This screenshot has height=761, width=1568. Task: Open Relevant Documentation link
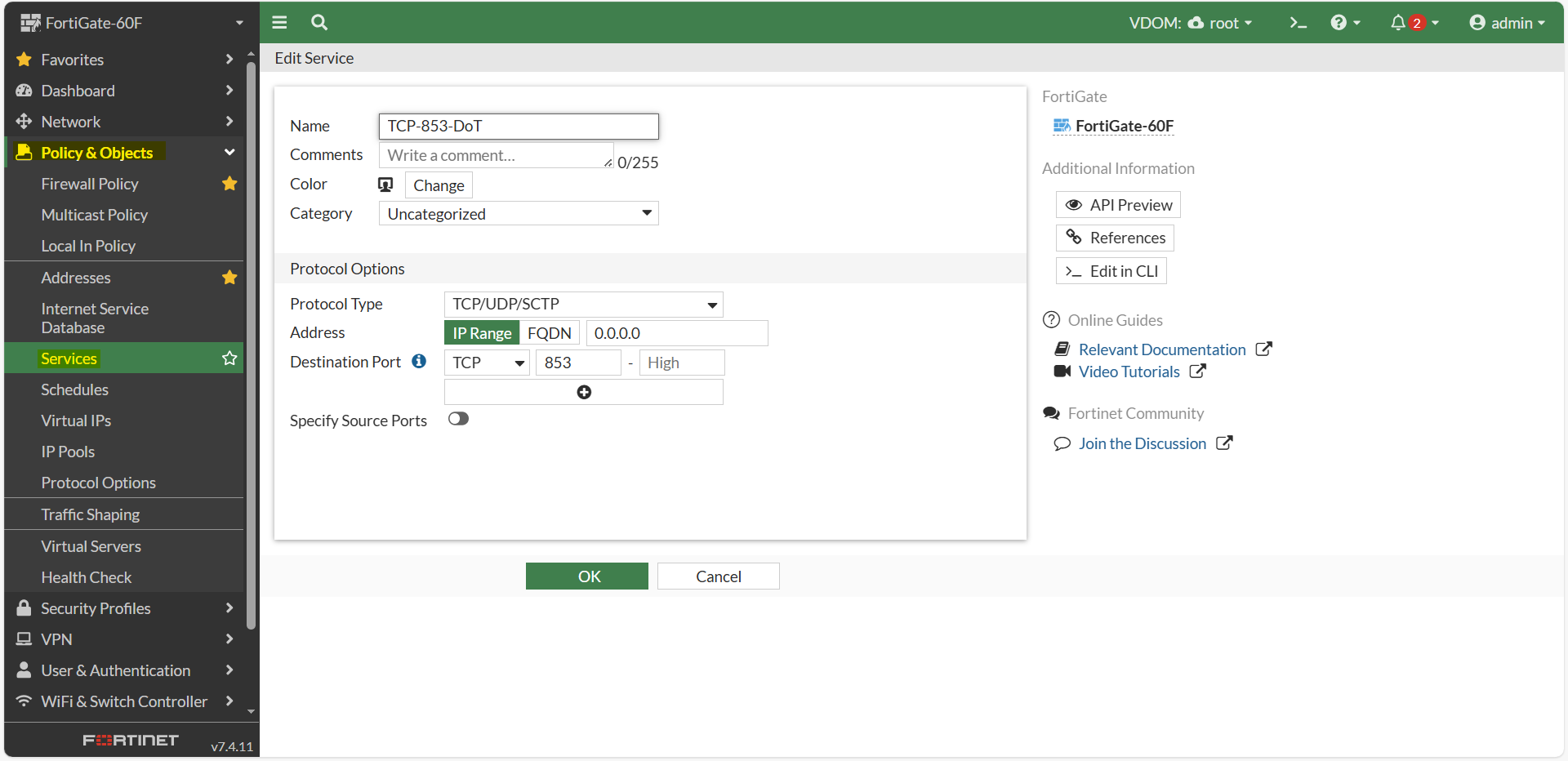[1162, 349]
